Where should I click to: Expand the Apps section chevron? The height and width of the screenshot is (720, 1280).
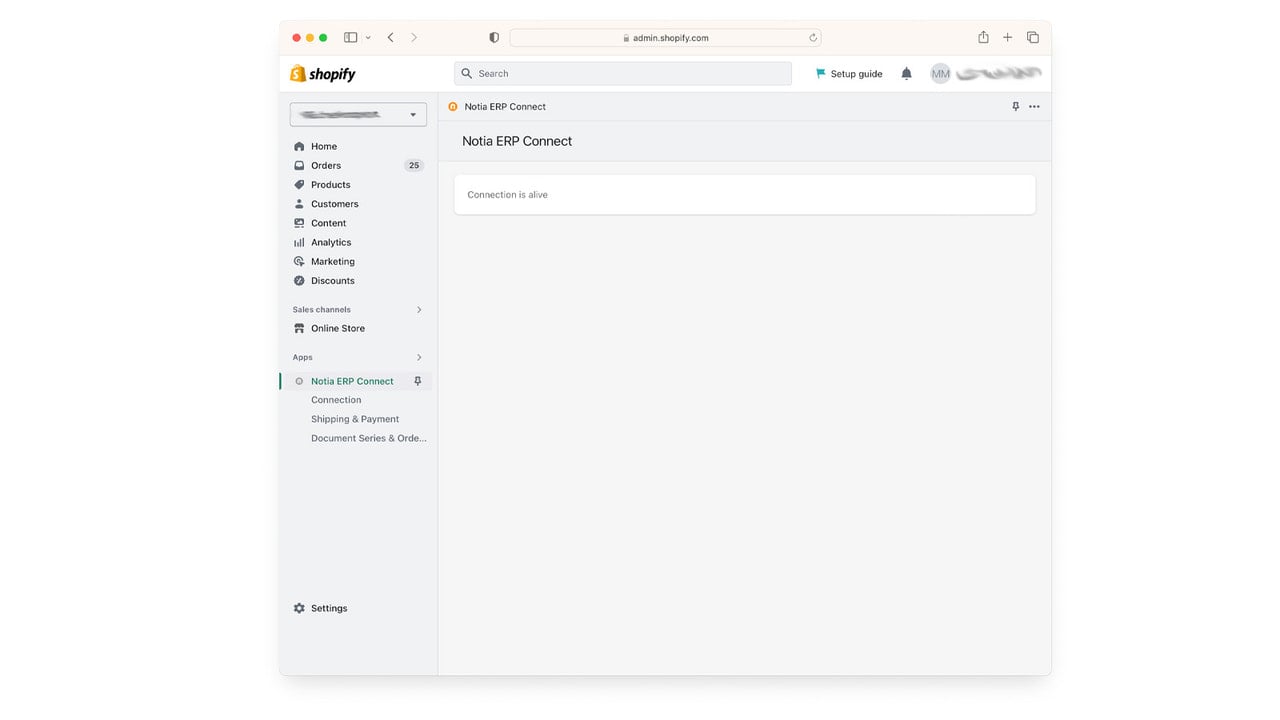tap(419, 357)
